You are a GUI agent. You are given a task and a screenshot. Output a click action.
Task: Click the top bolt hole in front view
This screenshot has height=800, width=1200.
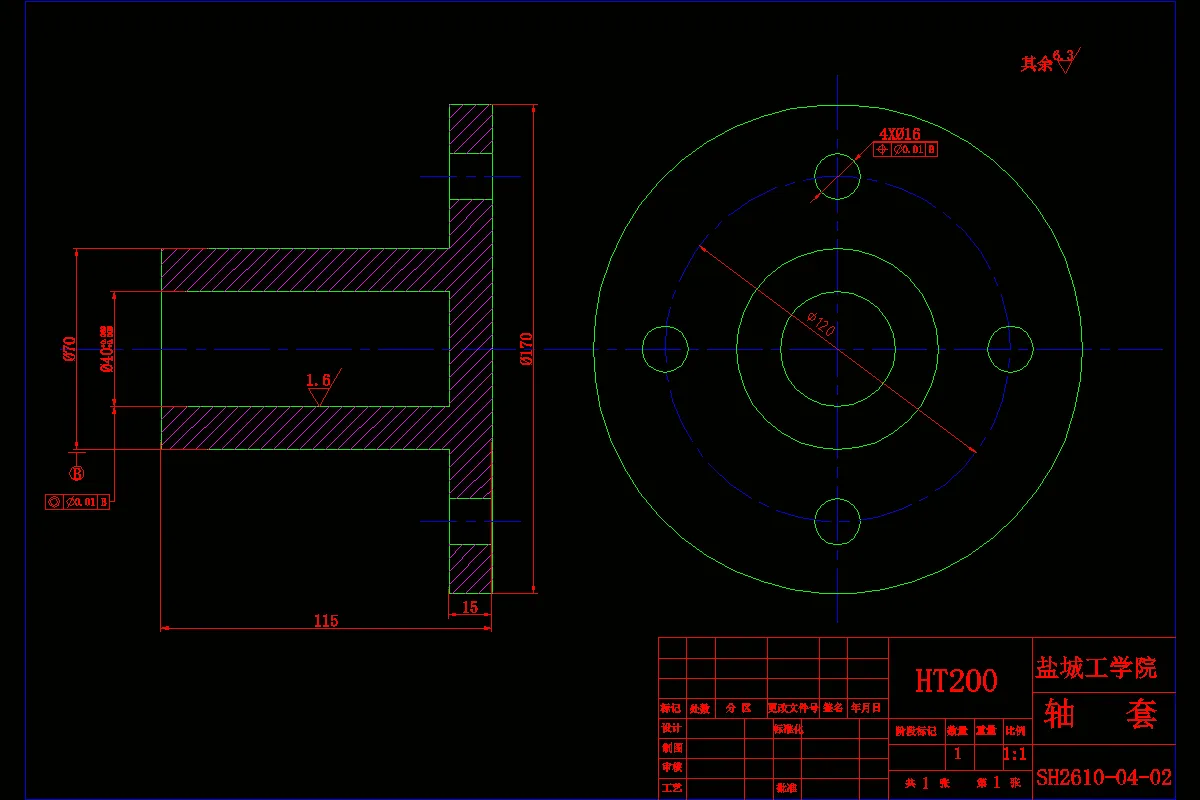pos(837,177)
